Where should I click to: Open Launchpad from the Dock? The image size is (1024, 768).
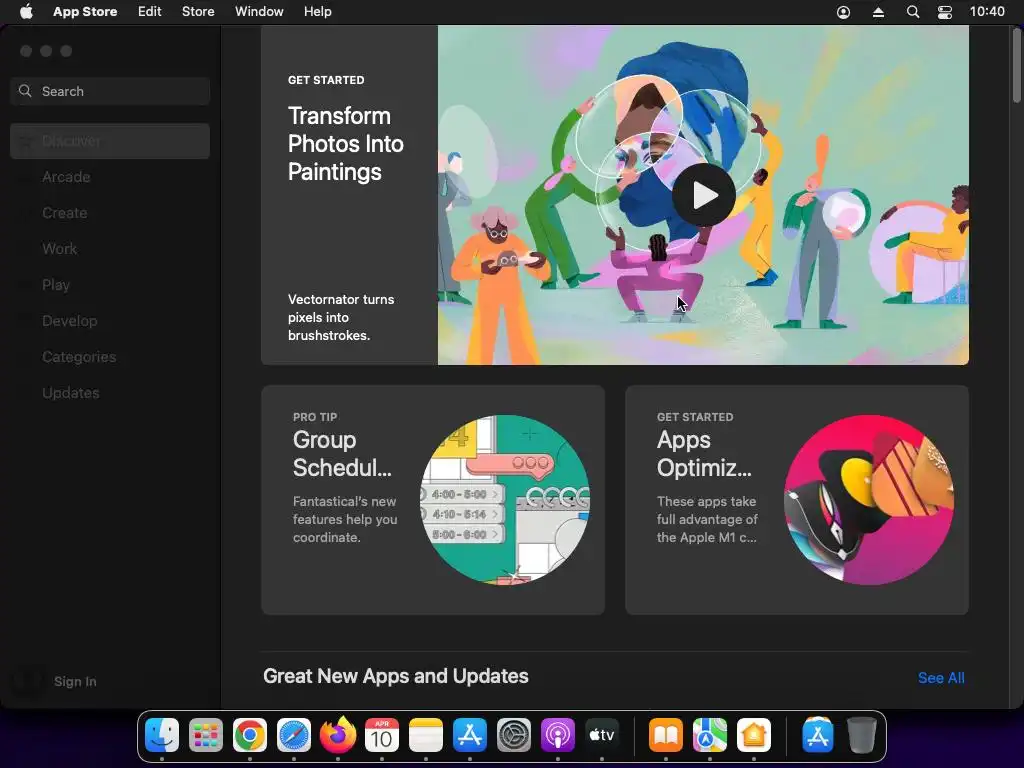pos(206,735)
